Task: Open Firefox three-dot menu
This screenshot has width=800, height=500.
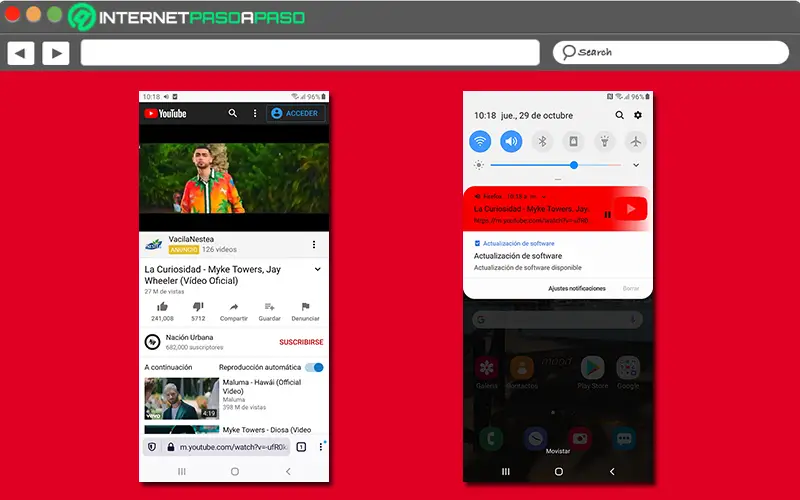Action: (x=320, y=447)
